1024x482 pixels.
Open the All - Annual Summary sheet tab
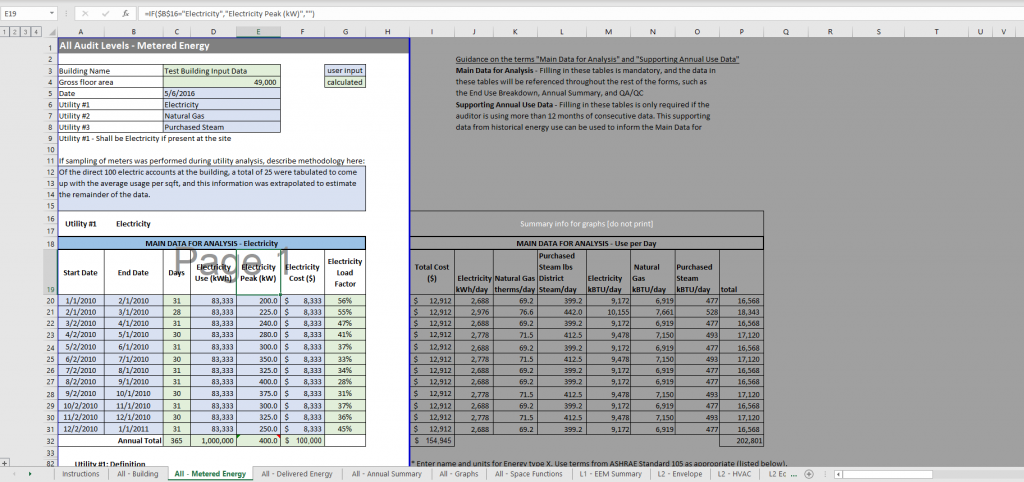[x=386, y=474]
